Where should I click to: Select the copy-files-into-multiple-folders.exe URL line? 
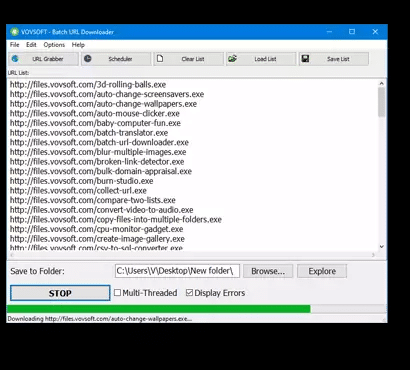coord(116,220)
